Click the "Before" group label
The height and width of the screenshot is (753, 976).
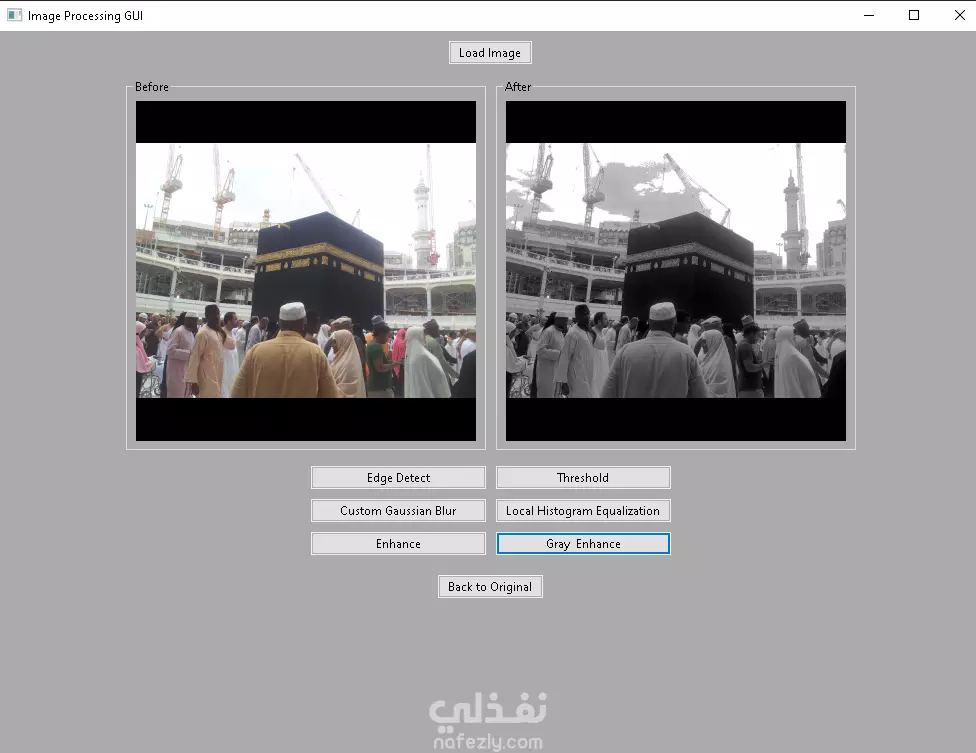coord(152,87)
